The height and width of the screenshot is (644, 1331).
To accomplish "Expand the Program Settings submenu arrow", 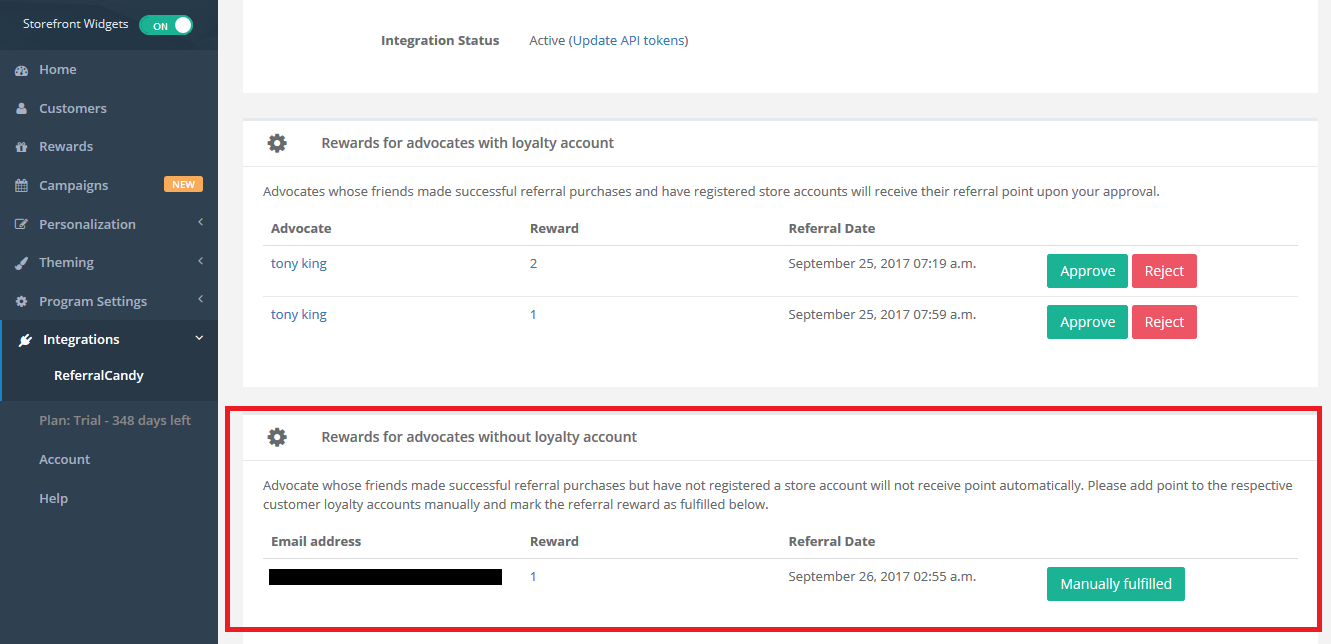I will click(200, 300).
